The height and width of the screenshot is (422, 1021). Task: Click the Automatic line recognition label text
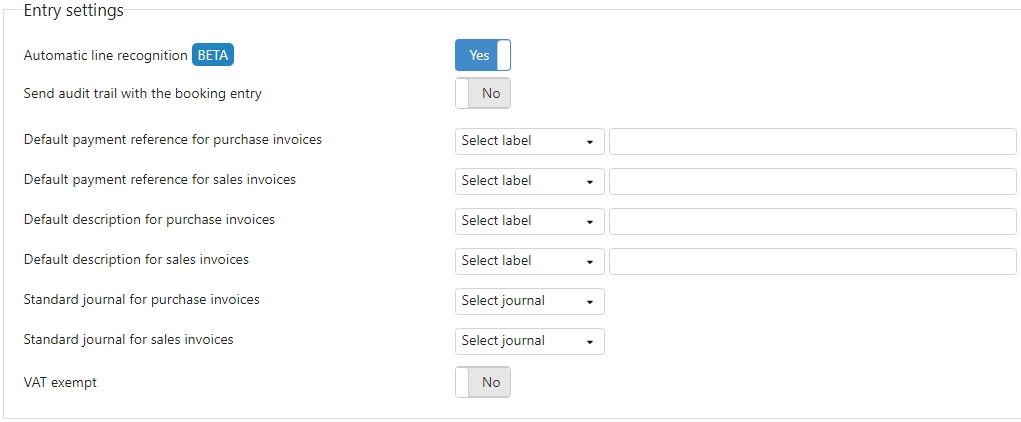[x=105, y=56]
